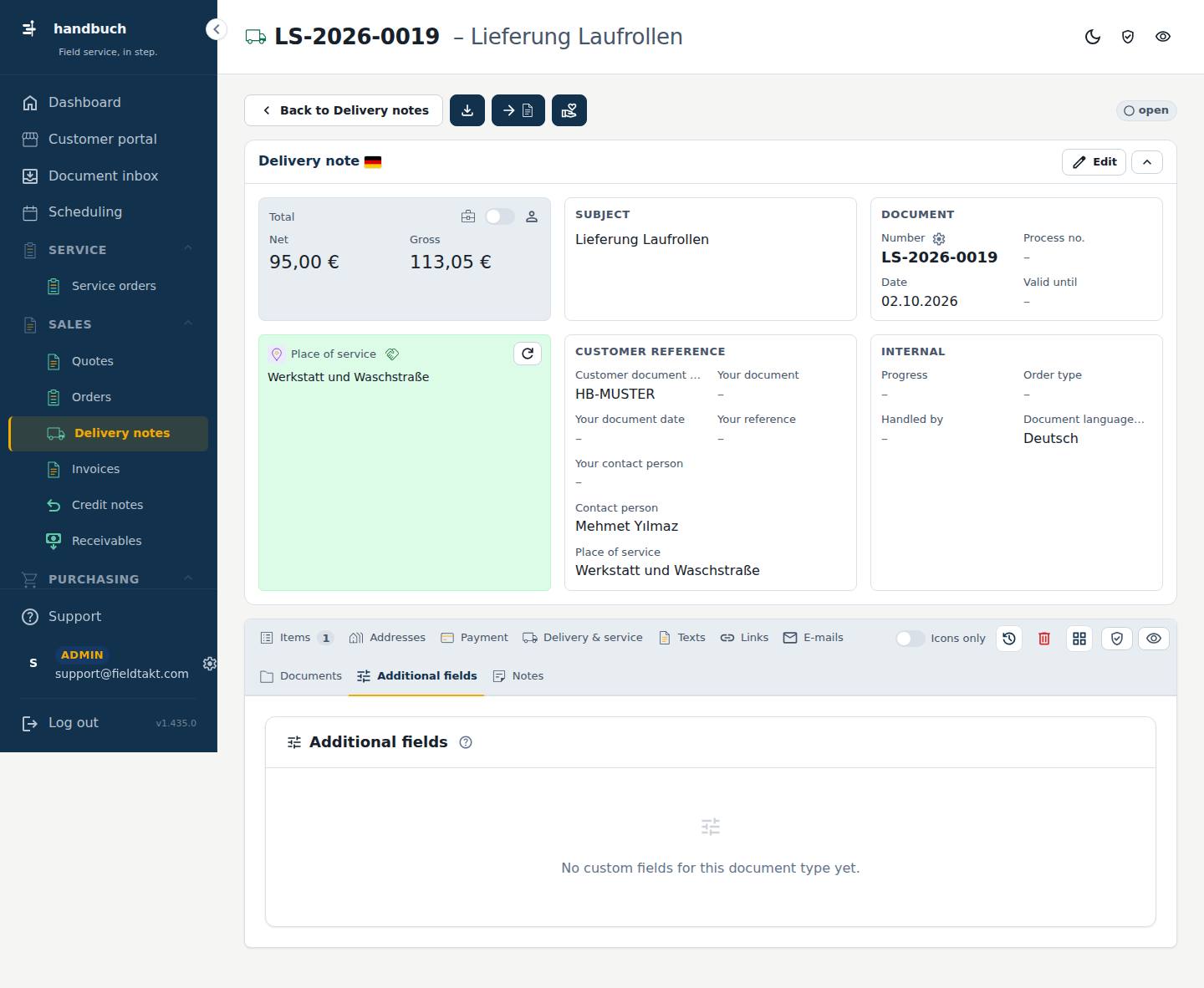This screenshot has height=988, width=1204.
Task: Click the eye visibility icon in header
Action: click(x=1163, y=37)
